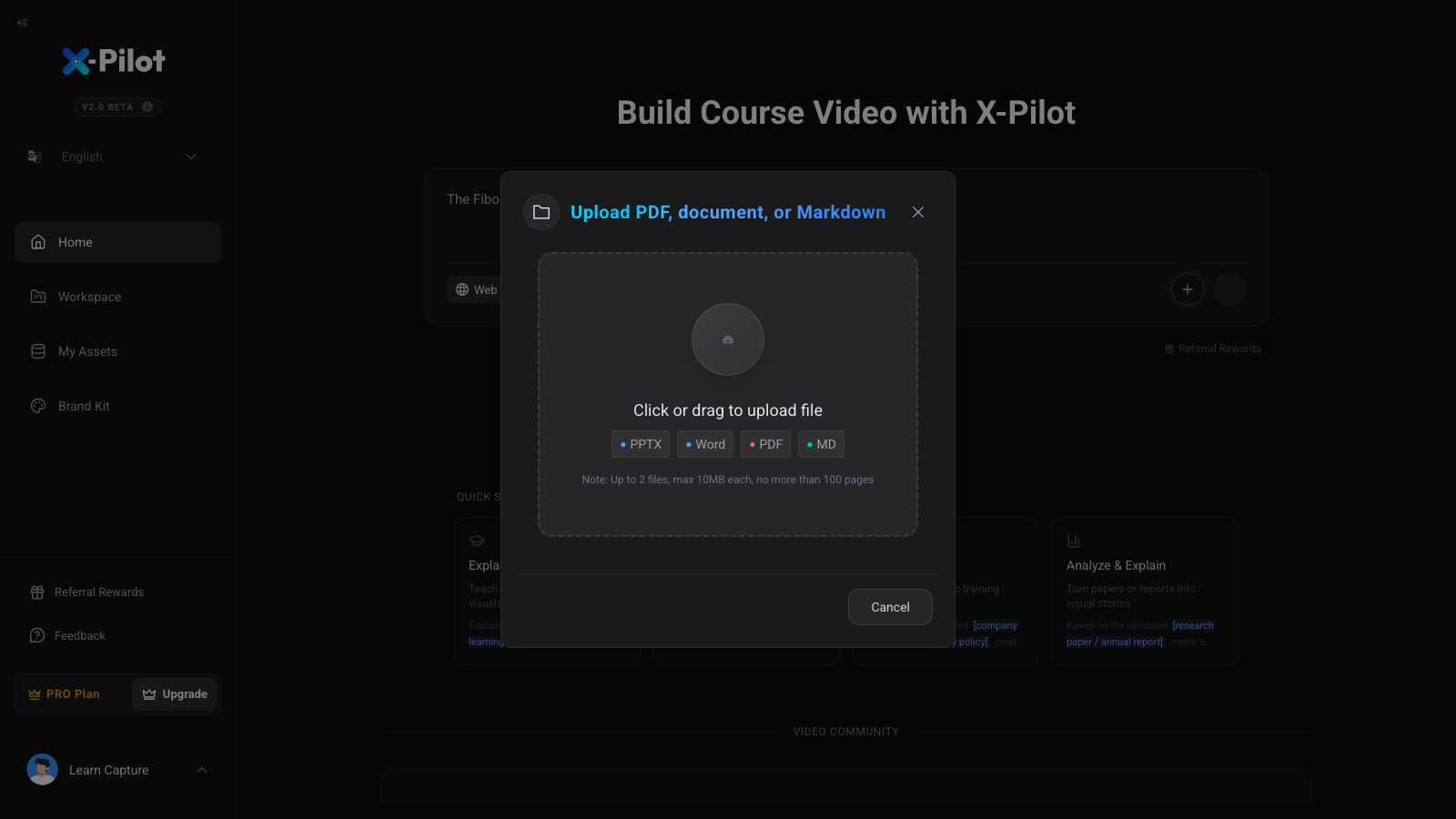Click the folder icon in the upload dialog header
Viewport: 1456px width, 819px height.
point(541,212)
